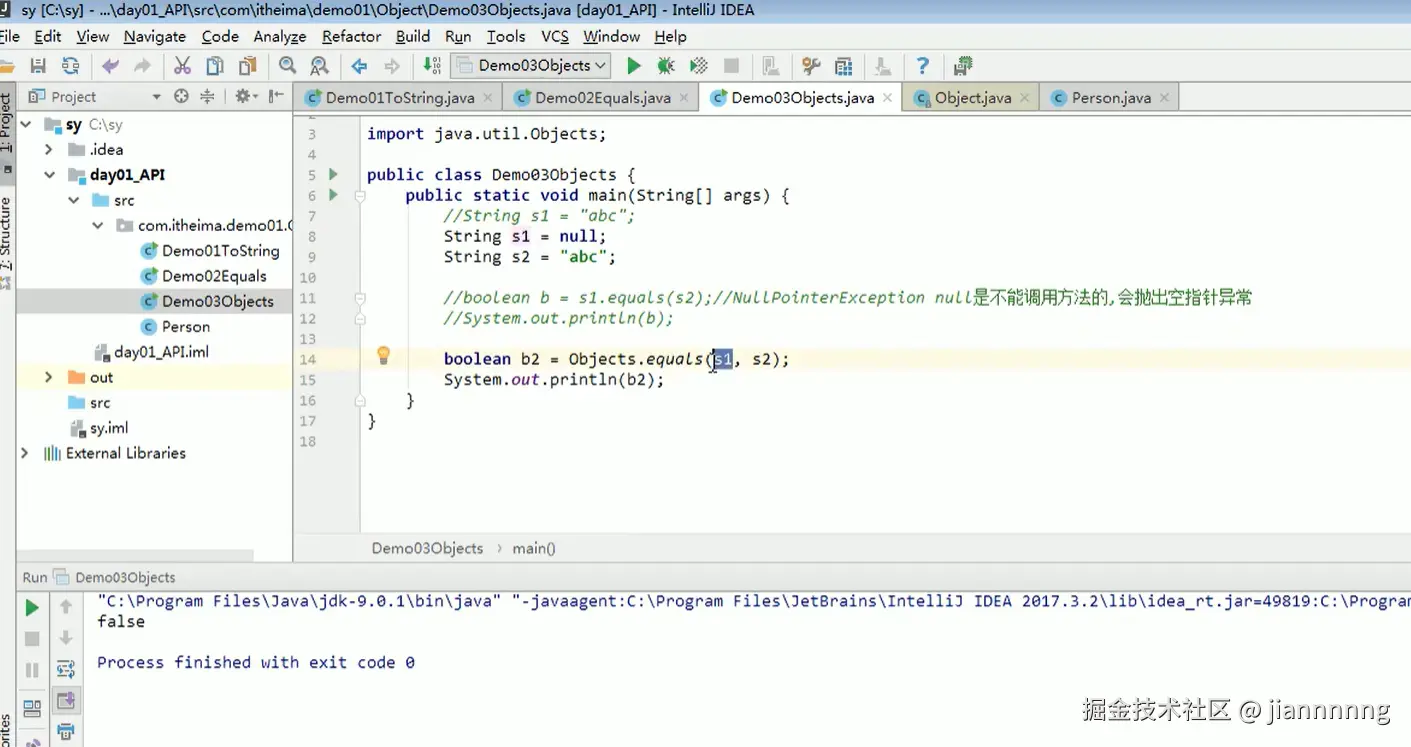Open the Navigate menu

(154, 36)
